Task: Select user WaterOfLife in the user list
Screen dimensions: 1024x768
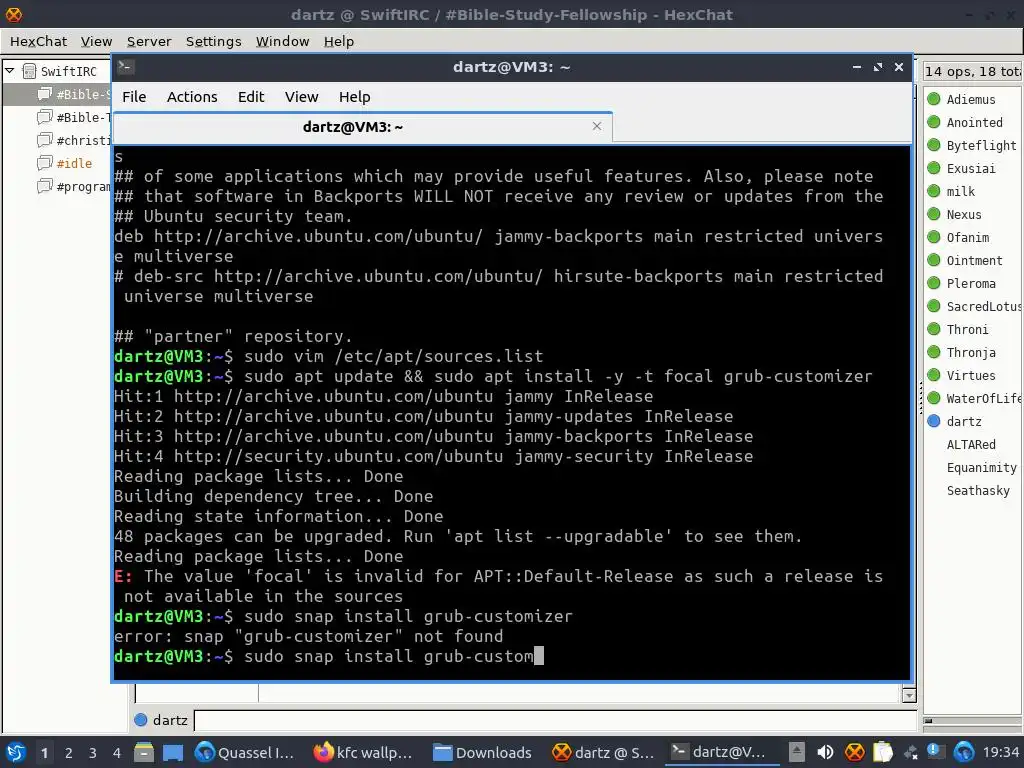Action: click(x=984, y=398)
